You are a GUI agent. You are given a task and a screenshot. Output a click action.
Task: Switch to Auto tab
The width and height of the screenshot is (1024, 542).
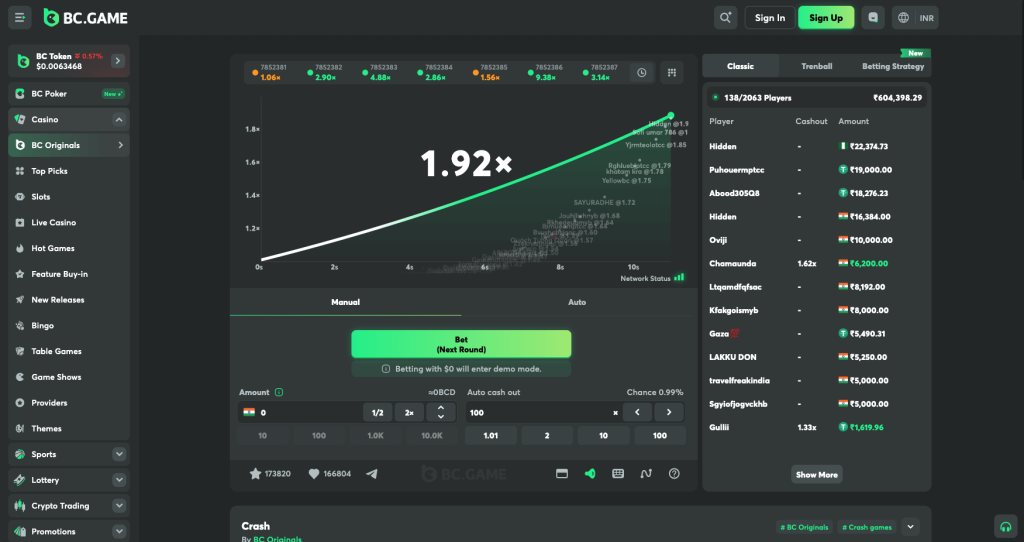[x=577, y=302]
